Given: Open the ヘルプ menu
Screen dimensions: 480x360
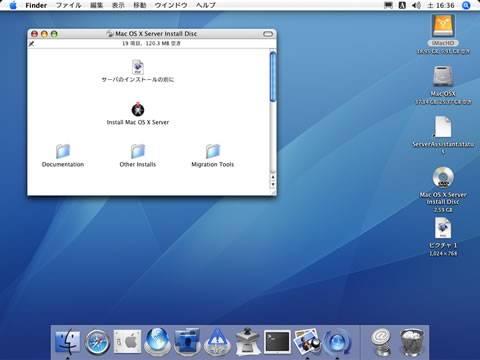Looking at the screenshot, I should [x=206, y=5].
